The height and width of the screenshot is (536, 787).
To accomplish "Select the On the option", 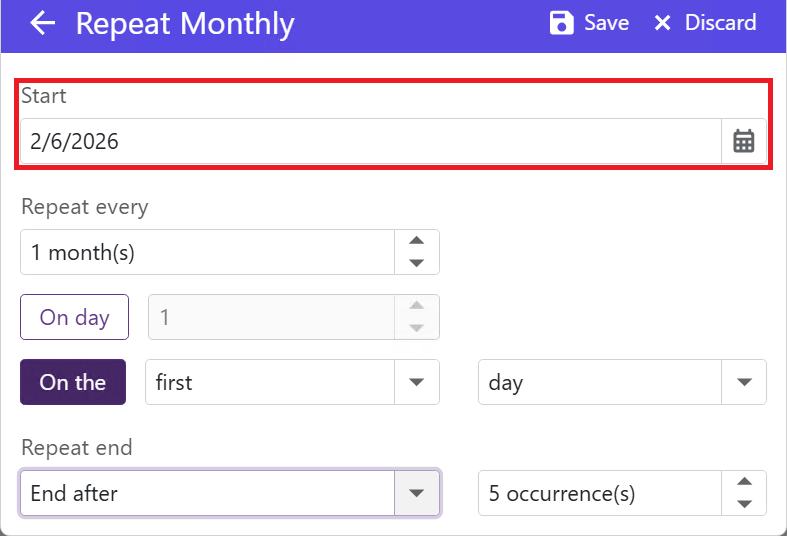I will 73,382.
